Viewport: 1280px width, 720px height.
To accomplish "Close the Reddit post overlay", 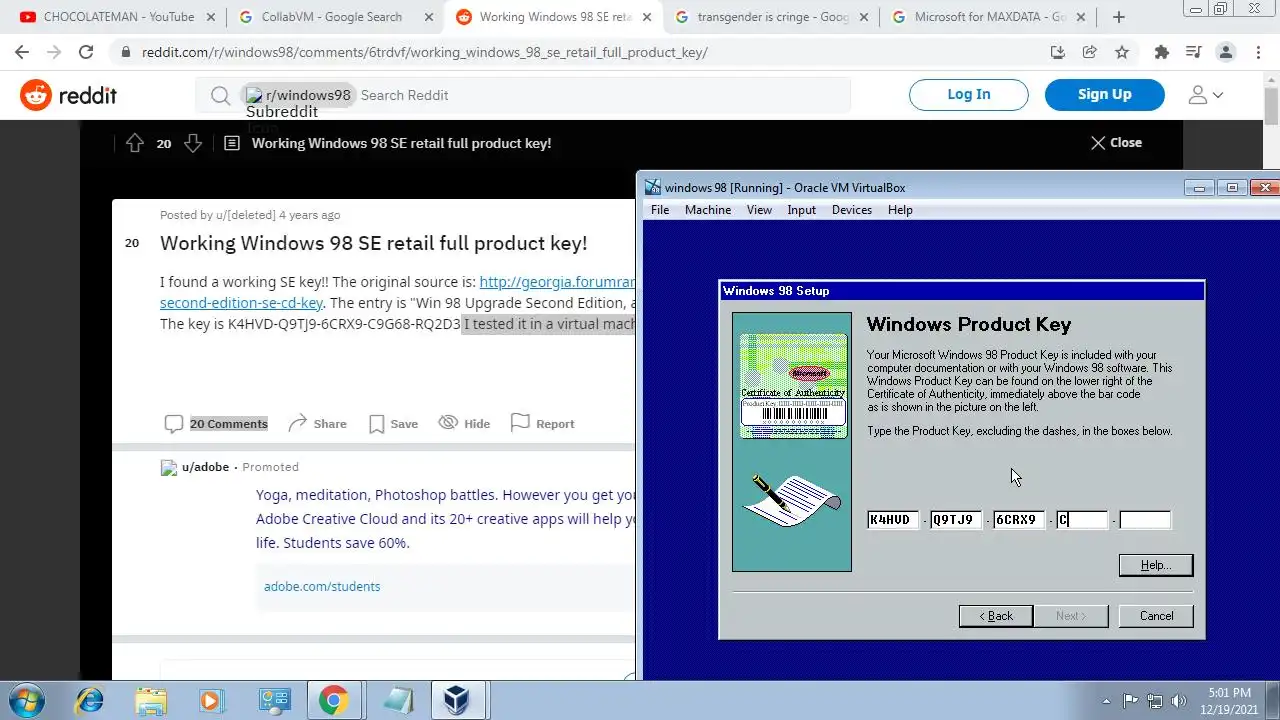I will (x=1116, y=143).
